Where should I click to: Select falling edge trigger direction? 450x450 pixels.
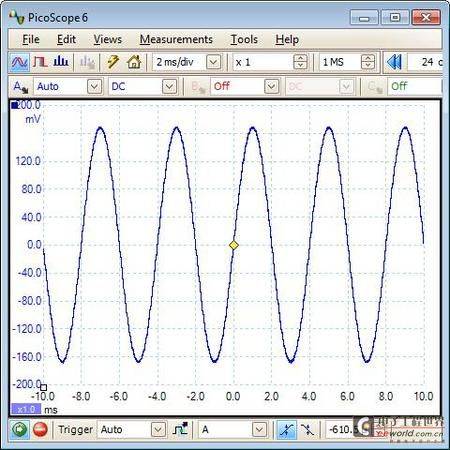[307, 429]
